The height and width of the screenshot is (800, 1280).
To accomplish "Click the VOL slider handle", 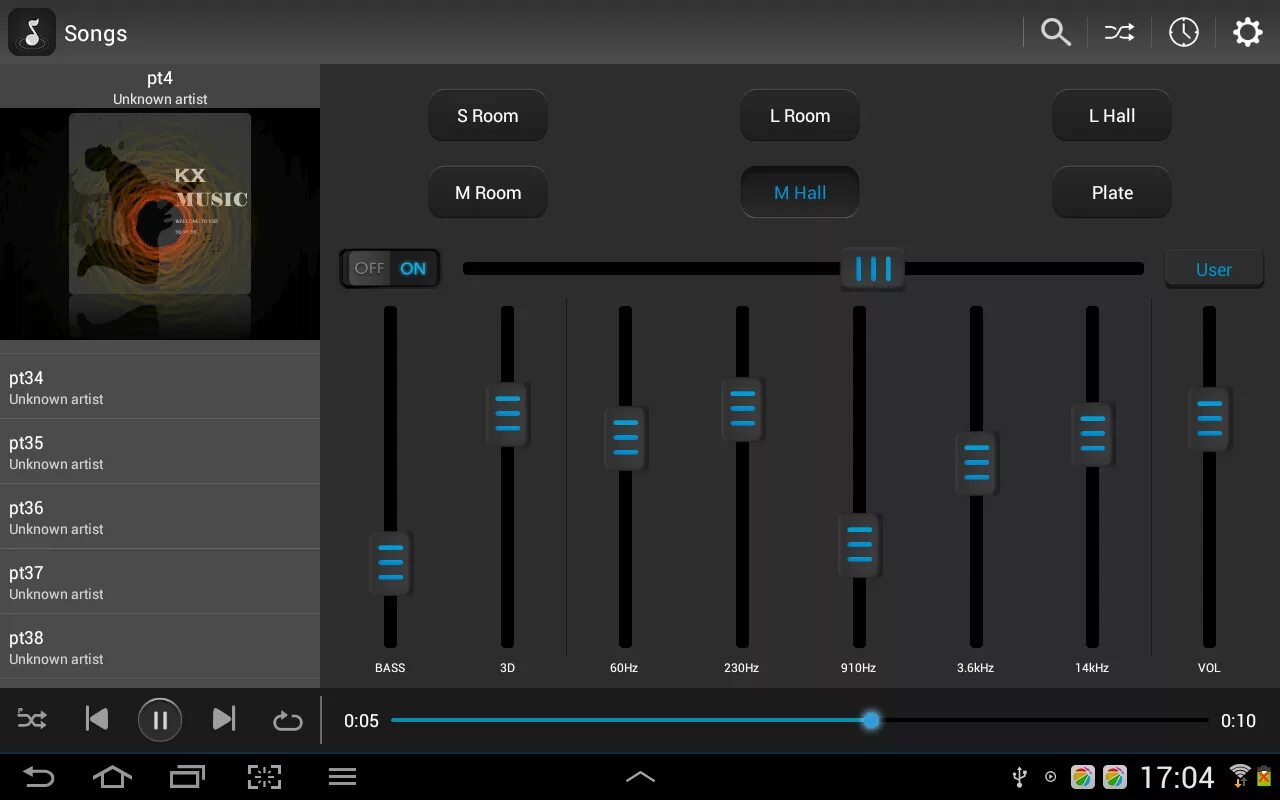I will pos(1210,419).
